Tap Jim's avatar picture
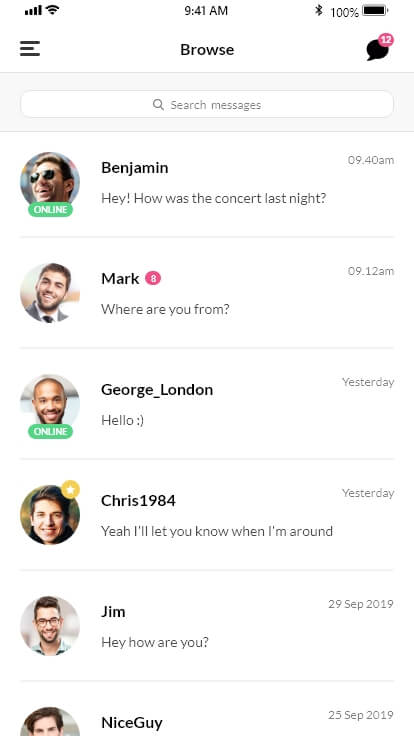 50,626
